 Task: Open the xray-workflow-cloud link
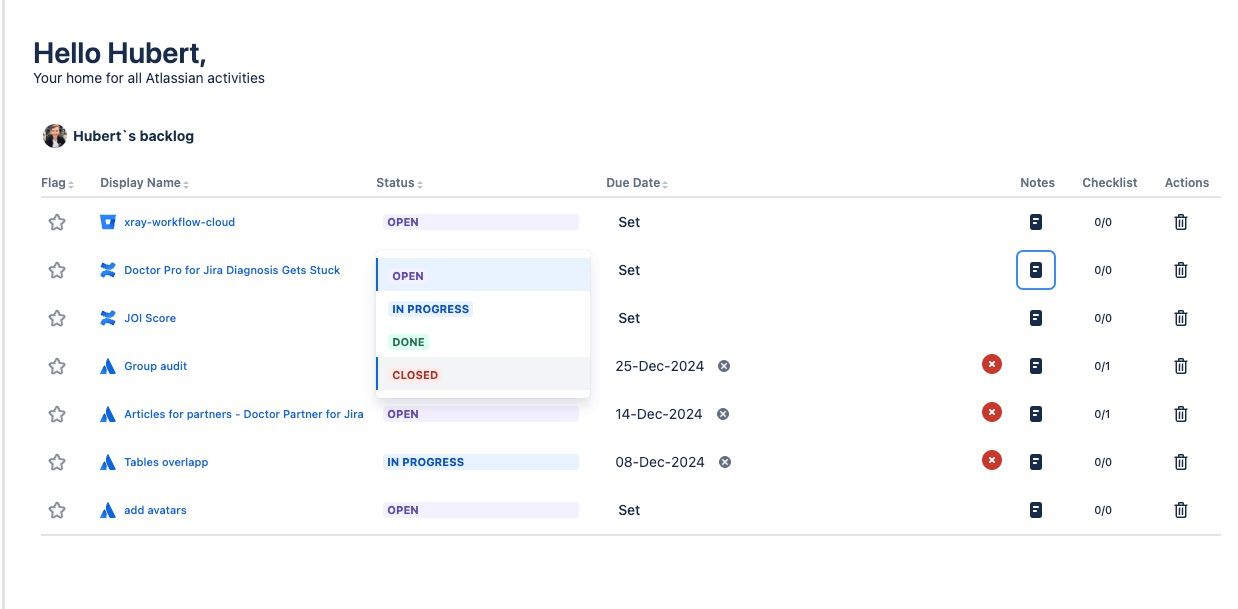pos(179,222)
